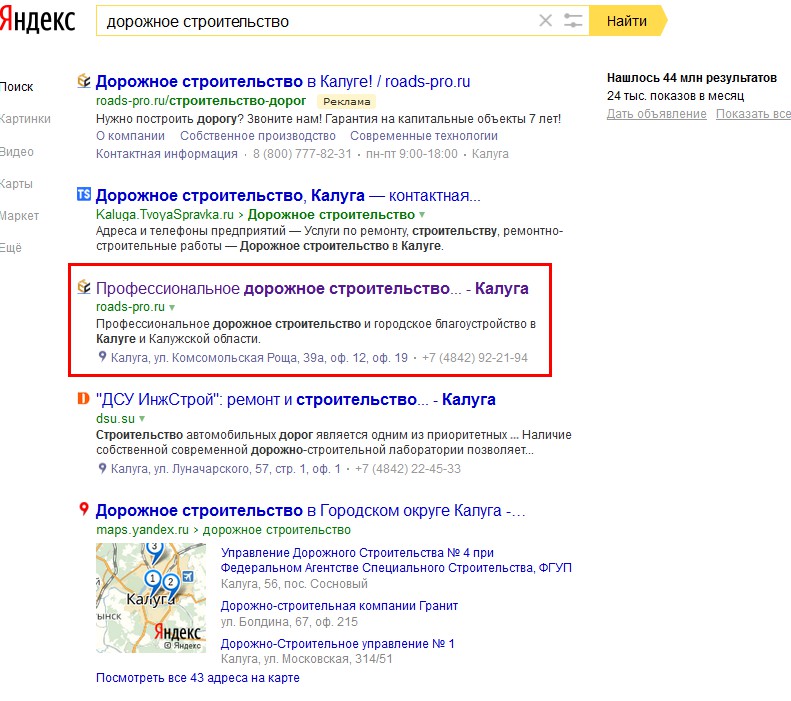
Task: Click address Калуга, ул. Московская, 314/51
Action: (x=306, y=659)
